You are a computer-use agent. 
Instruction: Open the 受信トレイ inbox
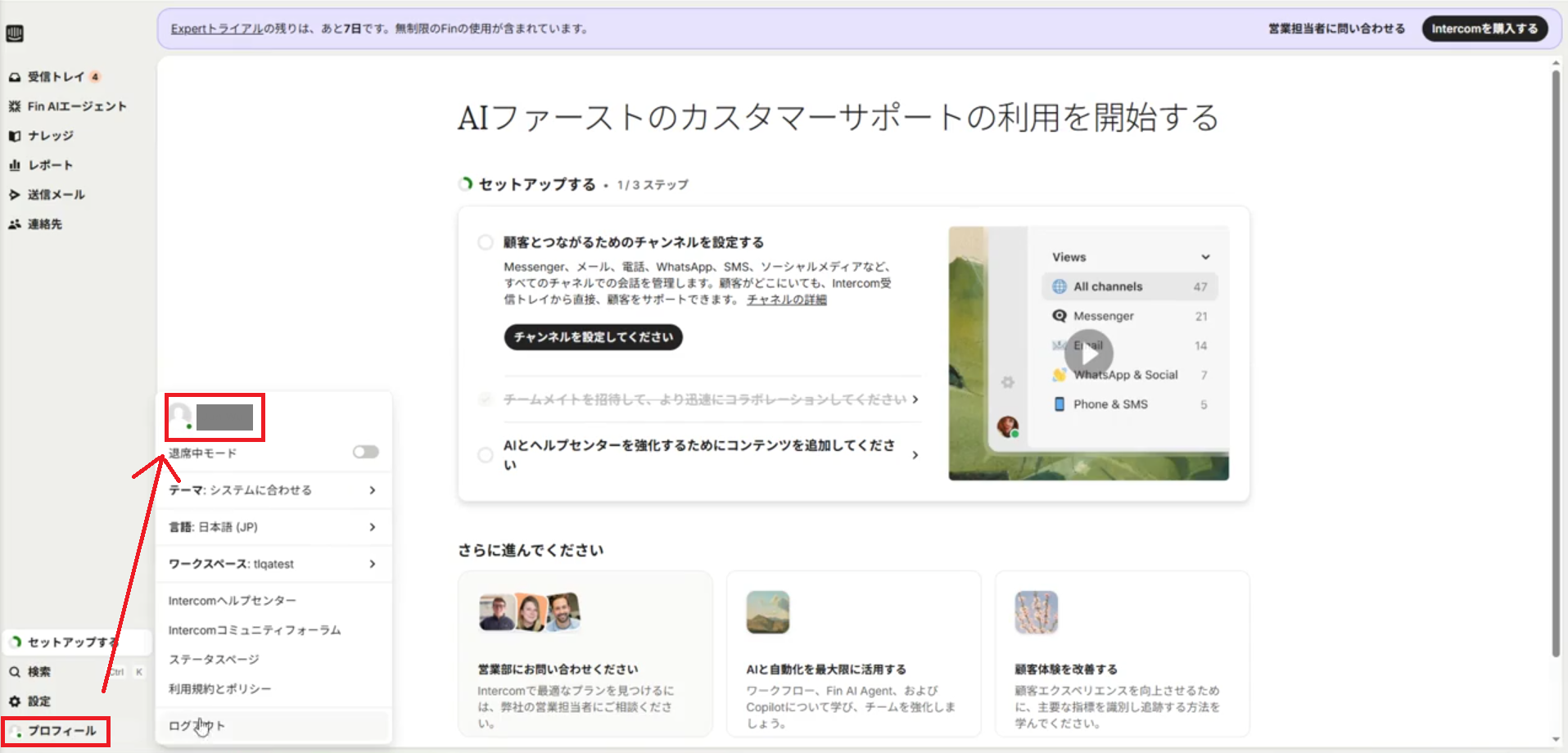pos(54,77)
